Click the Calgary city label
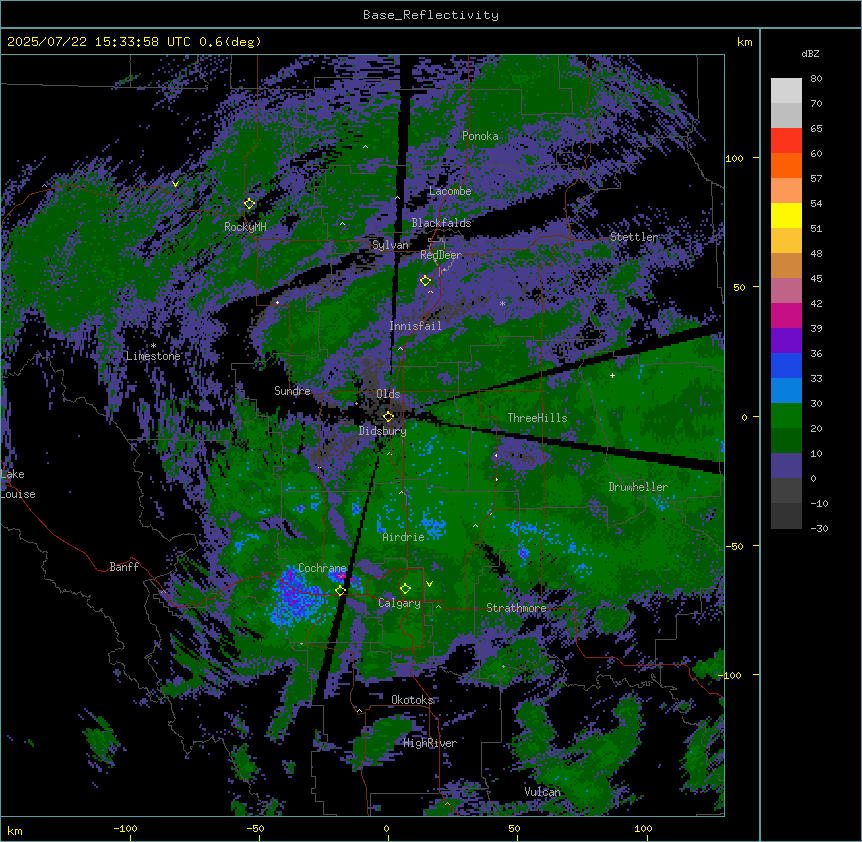Viewport: 862px width, 842px height. pos(399,603)
